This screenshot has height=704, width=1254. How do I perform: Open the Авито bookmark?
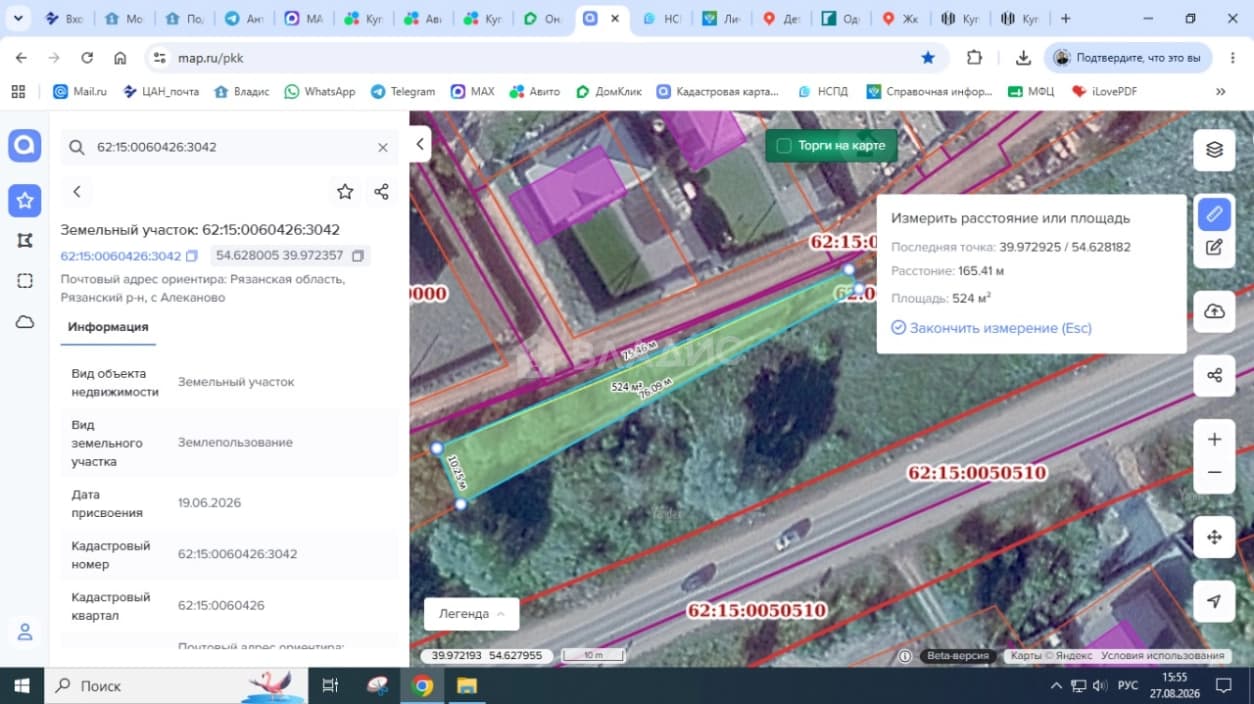pyautogui.click(x=535, y=91)
